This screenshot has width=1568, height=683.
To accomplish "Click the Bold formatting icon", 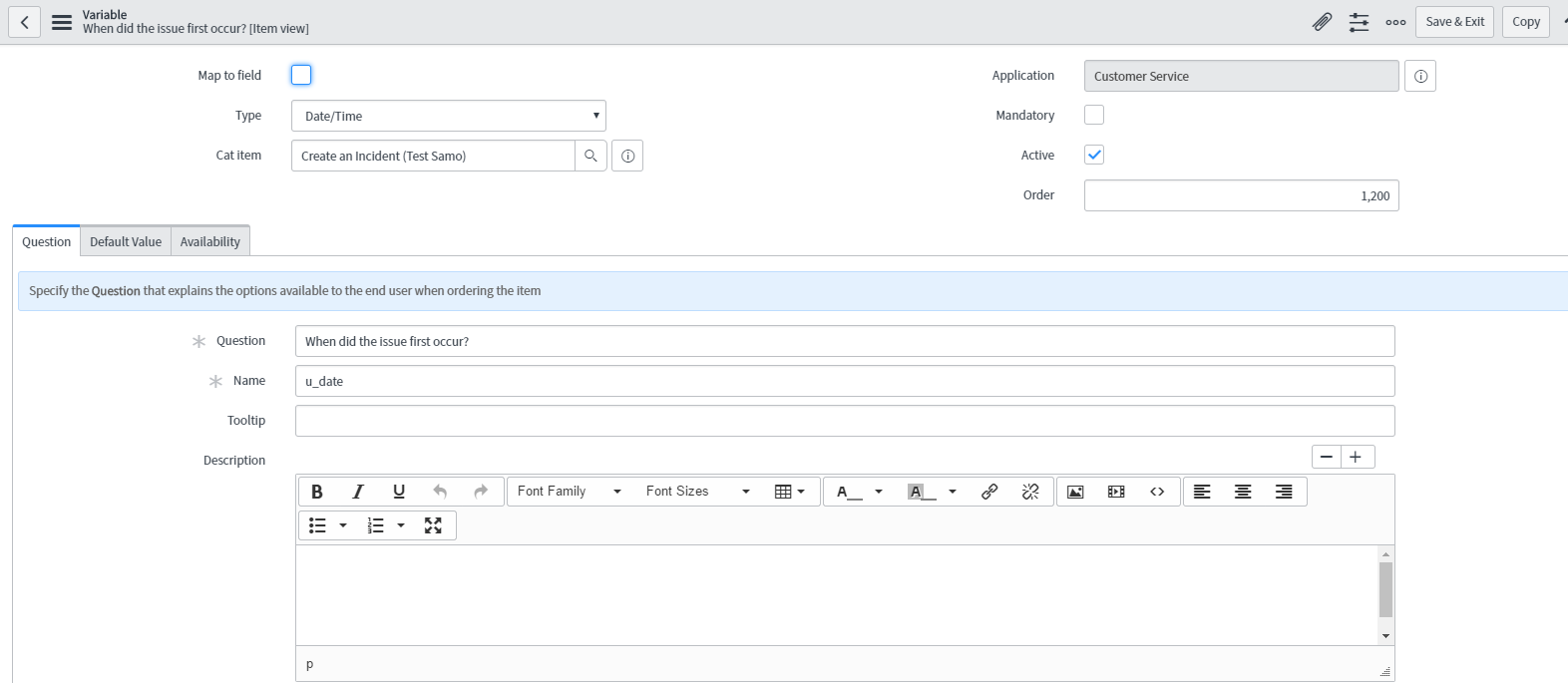I will (x=317, y=492).
